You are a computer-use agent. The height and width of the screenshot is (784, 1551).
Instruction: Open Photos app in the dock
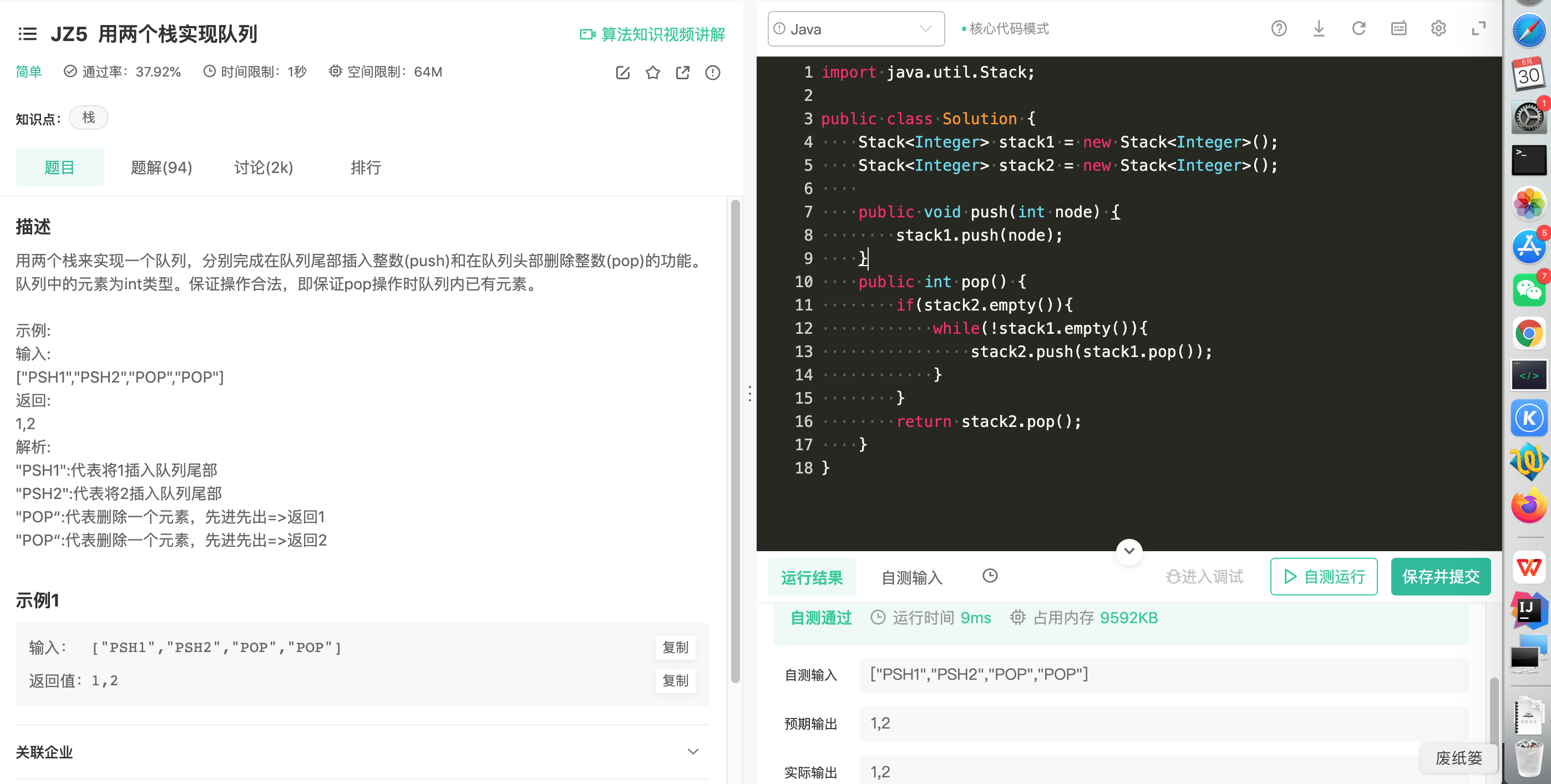[x=1529, y=203]
